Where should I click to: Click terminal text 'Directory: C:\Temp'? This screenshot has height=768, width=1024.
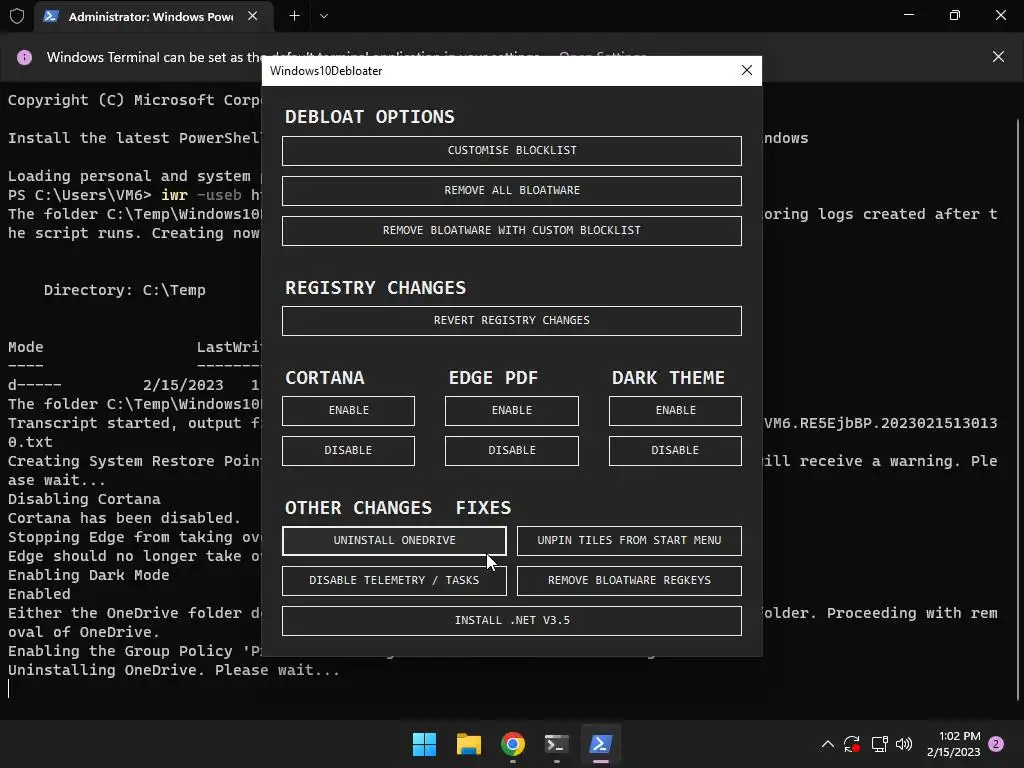pyautogui.click(x=125, y=290)
